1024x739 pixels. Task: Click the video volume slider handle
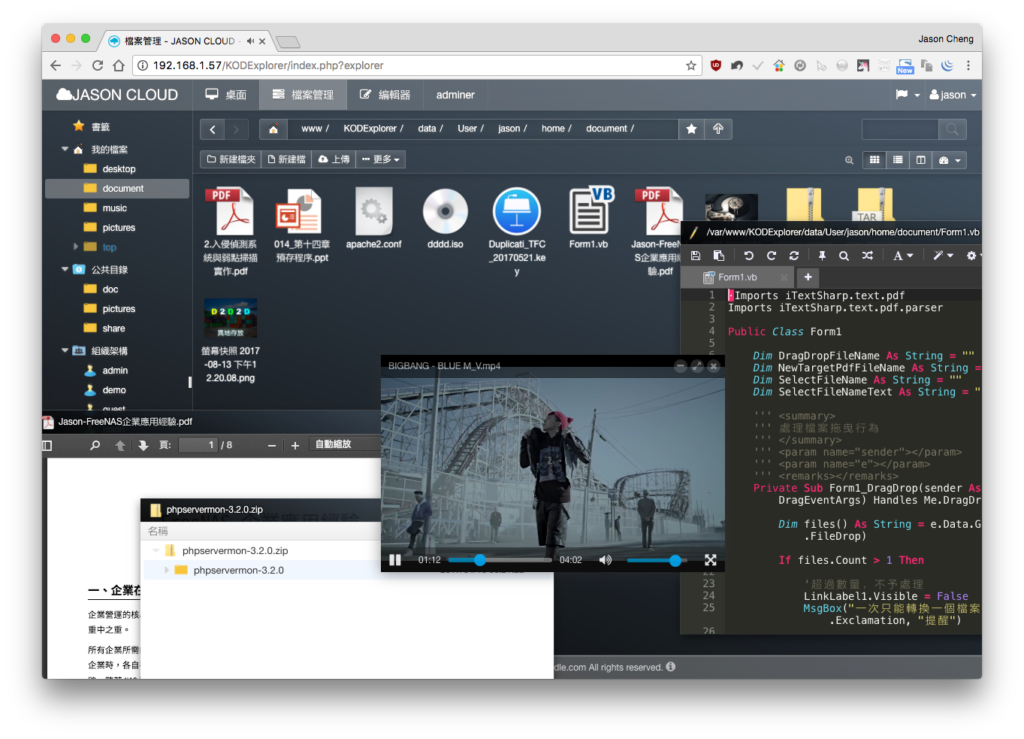pyautogui.click(x=676, y=560)
